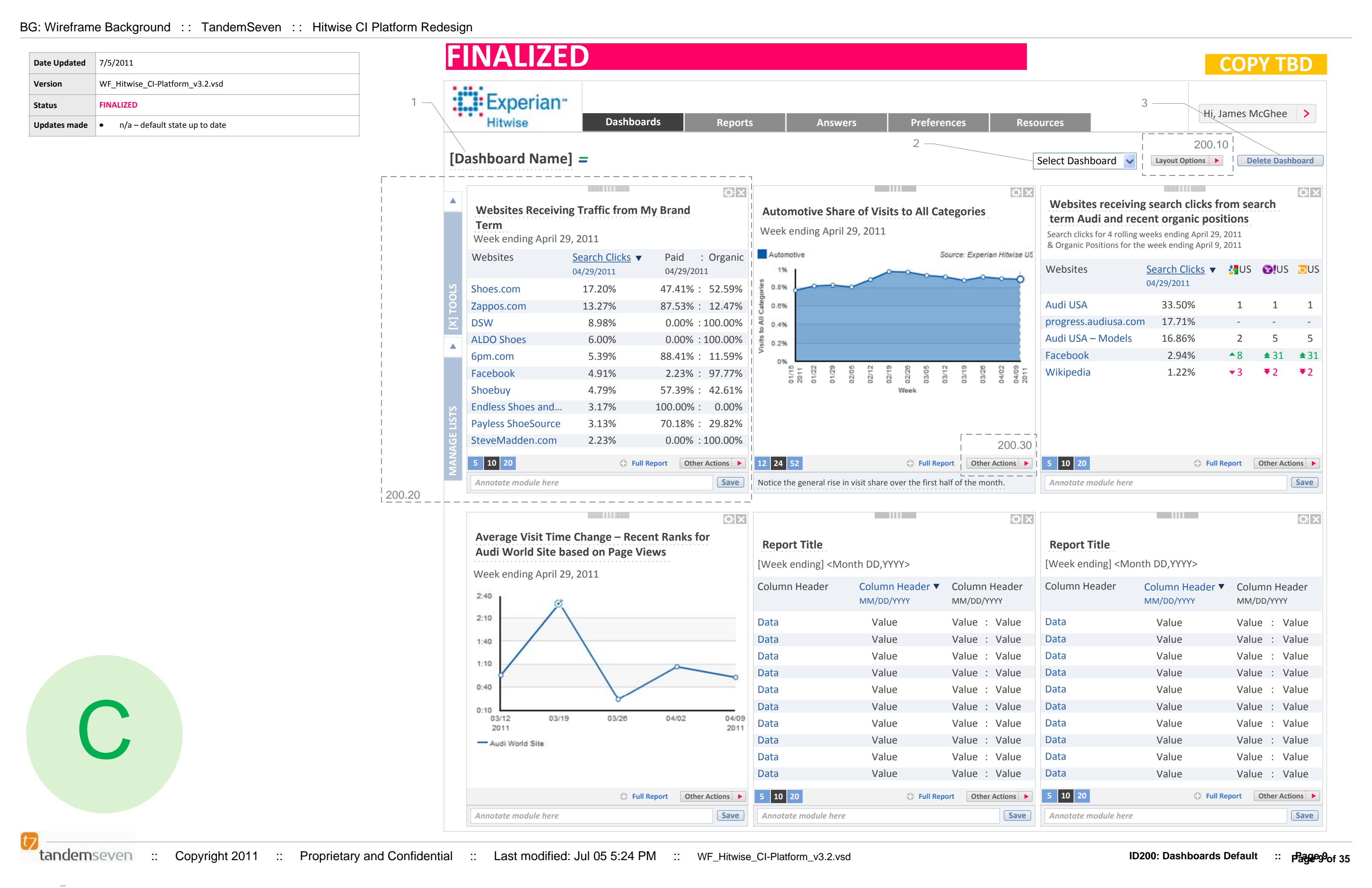The image size is (1372, 888).
Task: Select the peak 03/19 data point on line chart
Action: pyautogui.click(x=559, y=604)
